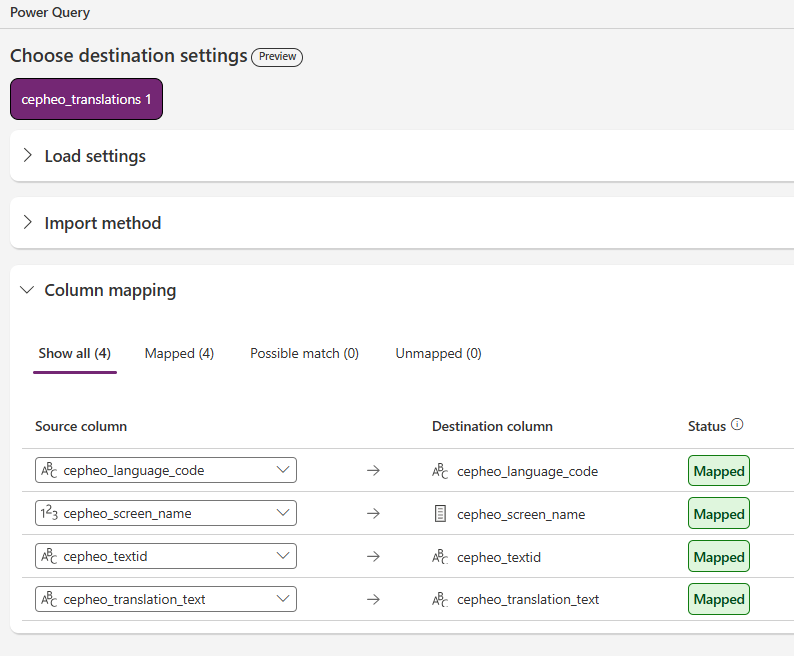Click text type icon beside destination cepheo_textid
Screen dimensions: 794x656
(440, 557)
